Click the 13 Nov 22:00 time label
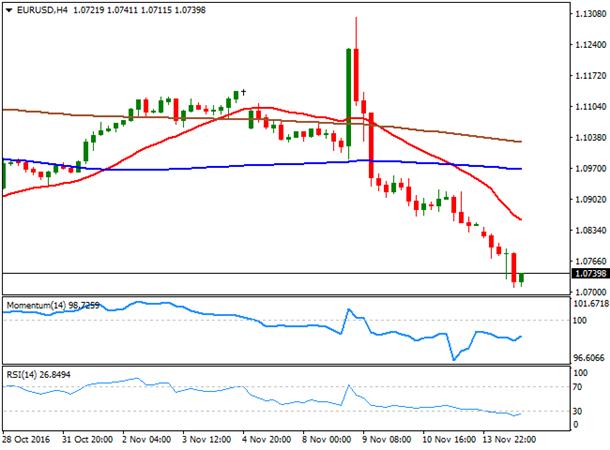The image size is (610, 450). (509, 439)
